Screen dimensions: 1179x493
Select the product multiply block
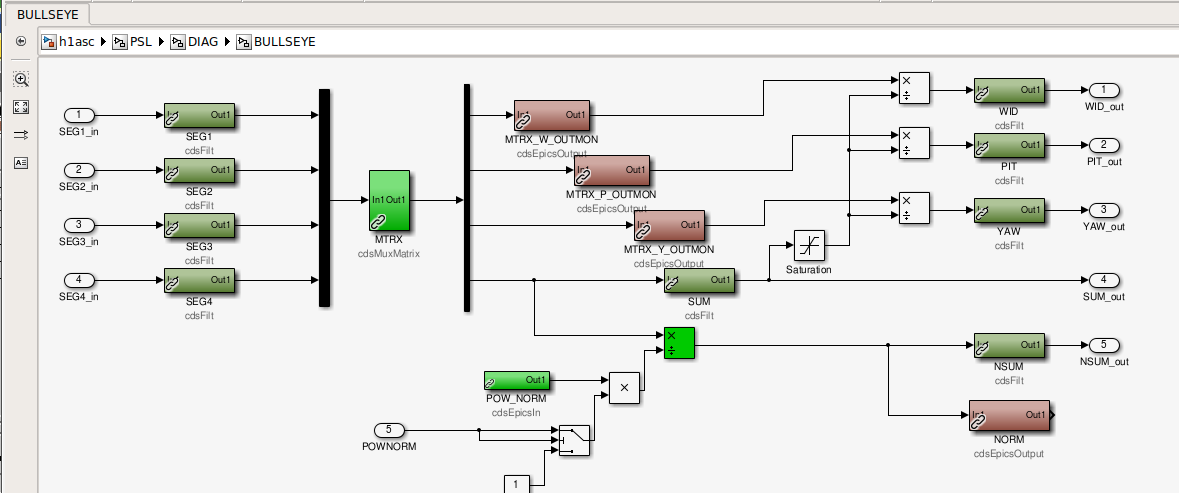click(x=624, y=388)
